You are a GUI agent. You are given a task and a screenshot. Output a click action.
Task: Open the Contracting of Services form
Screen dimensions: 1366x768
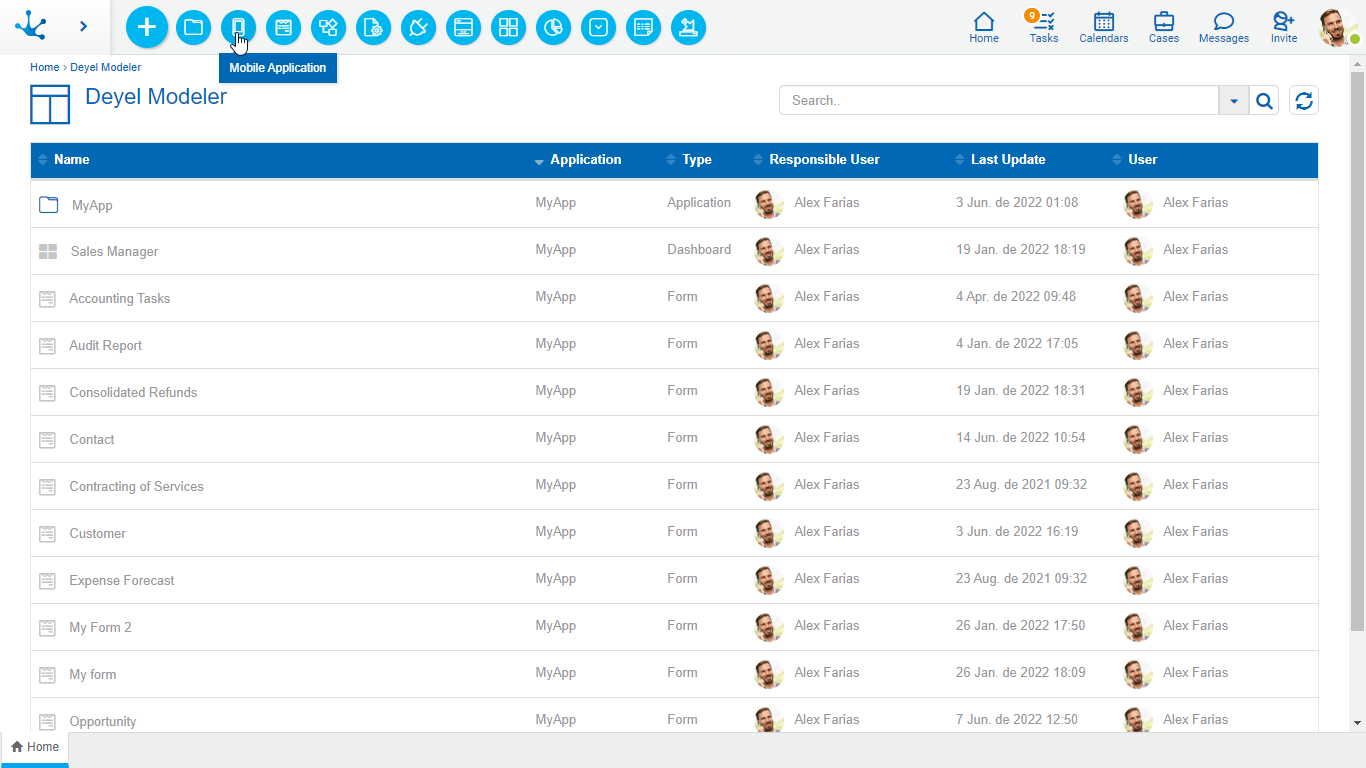(136, 487)
